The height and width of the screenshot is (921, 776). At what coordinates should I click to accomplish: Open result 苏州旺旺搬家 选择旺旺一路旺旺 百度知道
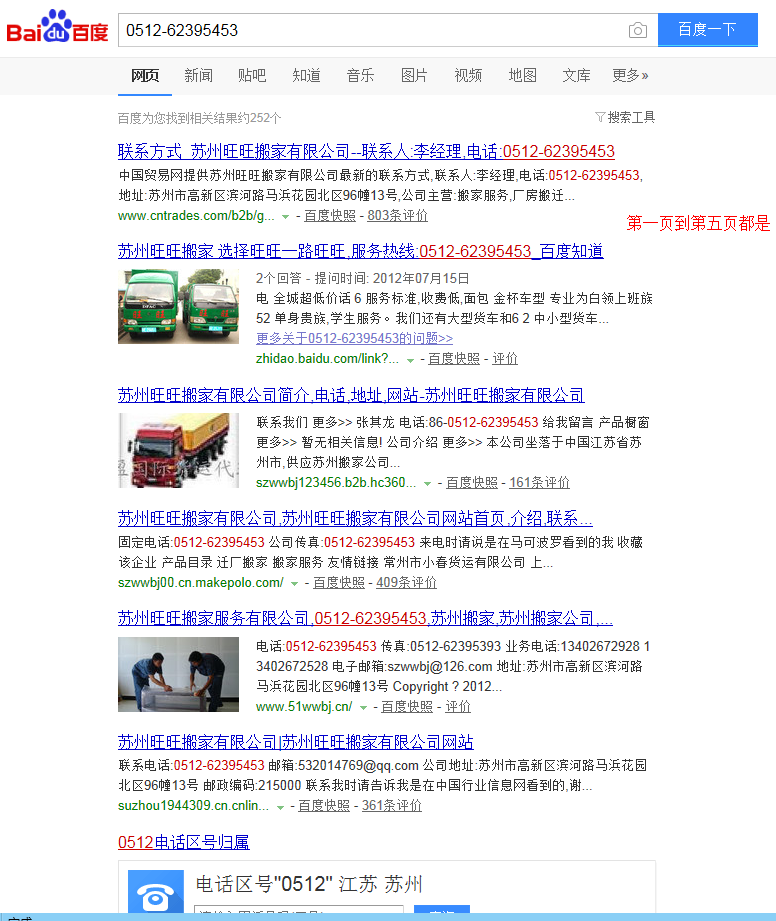pyautogui.click(x=361, y=251)
